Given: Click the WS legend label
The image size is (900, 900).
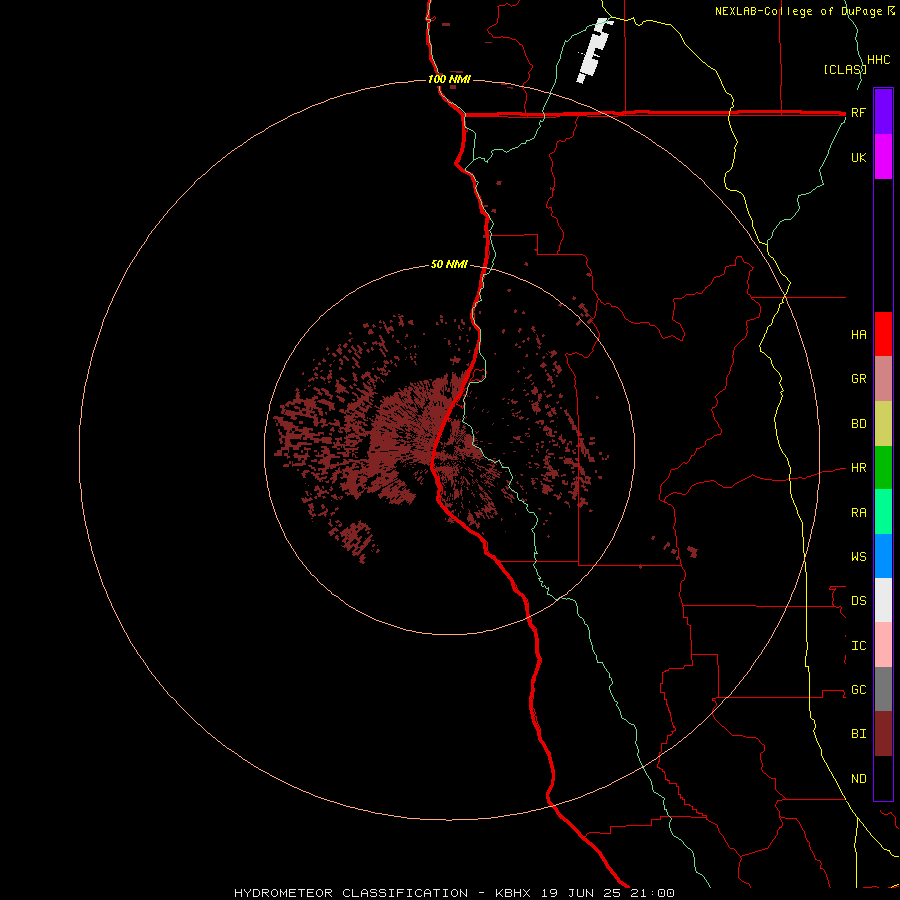Looking at the screenshot, I should coord(859,557).
